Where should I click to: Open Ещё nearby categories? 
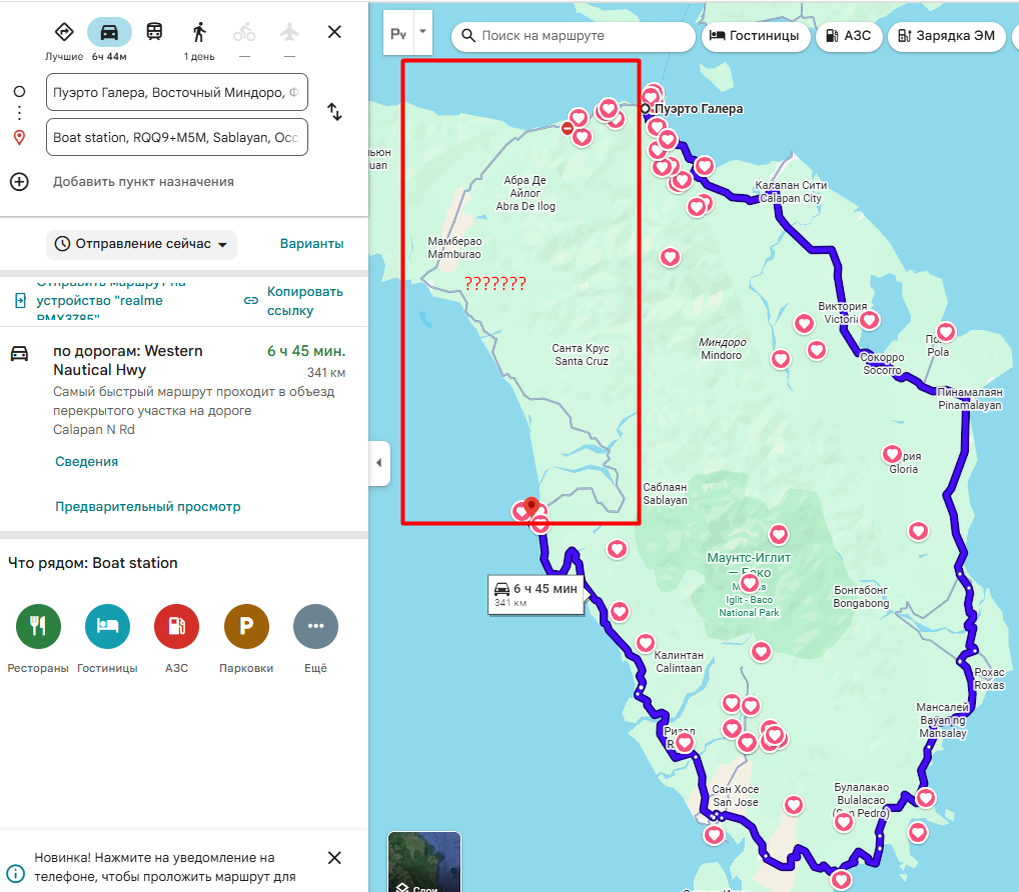(315, 639)
